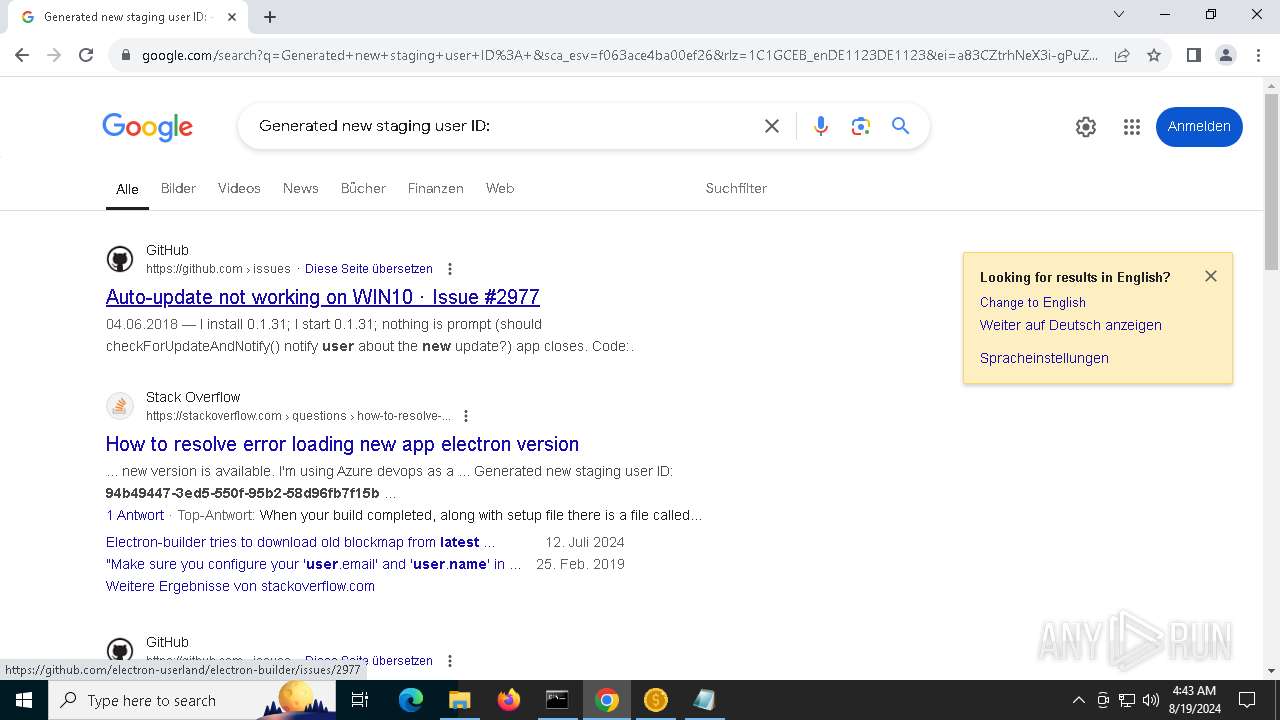The image size is (1280, 720).
Task: Switch to the News tab
Action: (300, 188)
